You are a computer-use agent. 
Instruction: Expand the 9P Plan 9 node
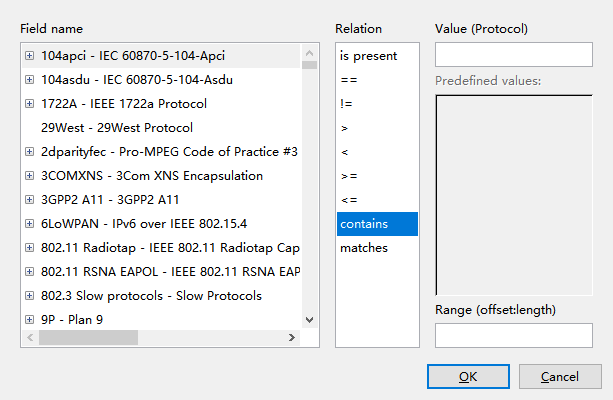tap(29, 319)
